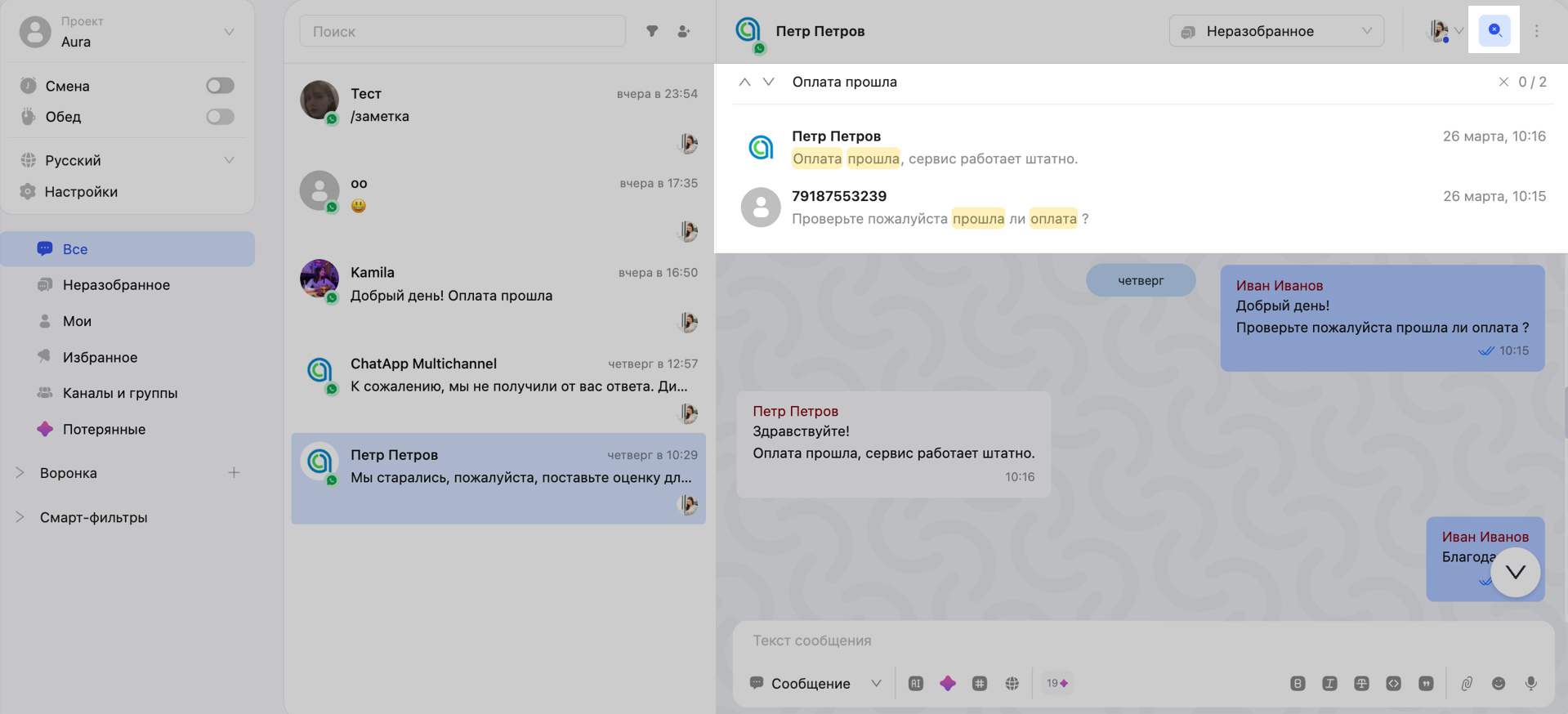
Task: Click the chat list filter funnel icon
Action: click(x=652, y=31)
